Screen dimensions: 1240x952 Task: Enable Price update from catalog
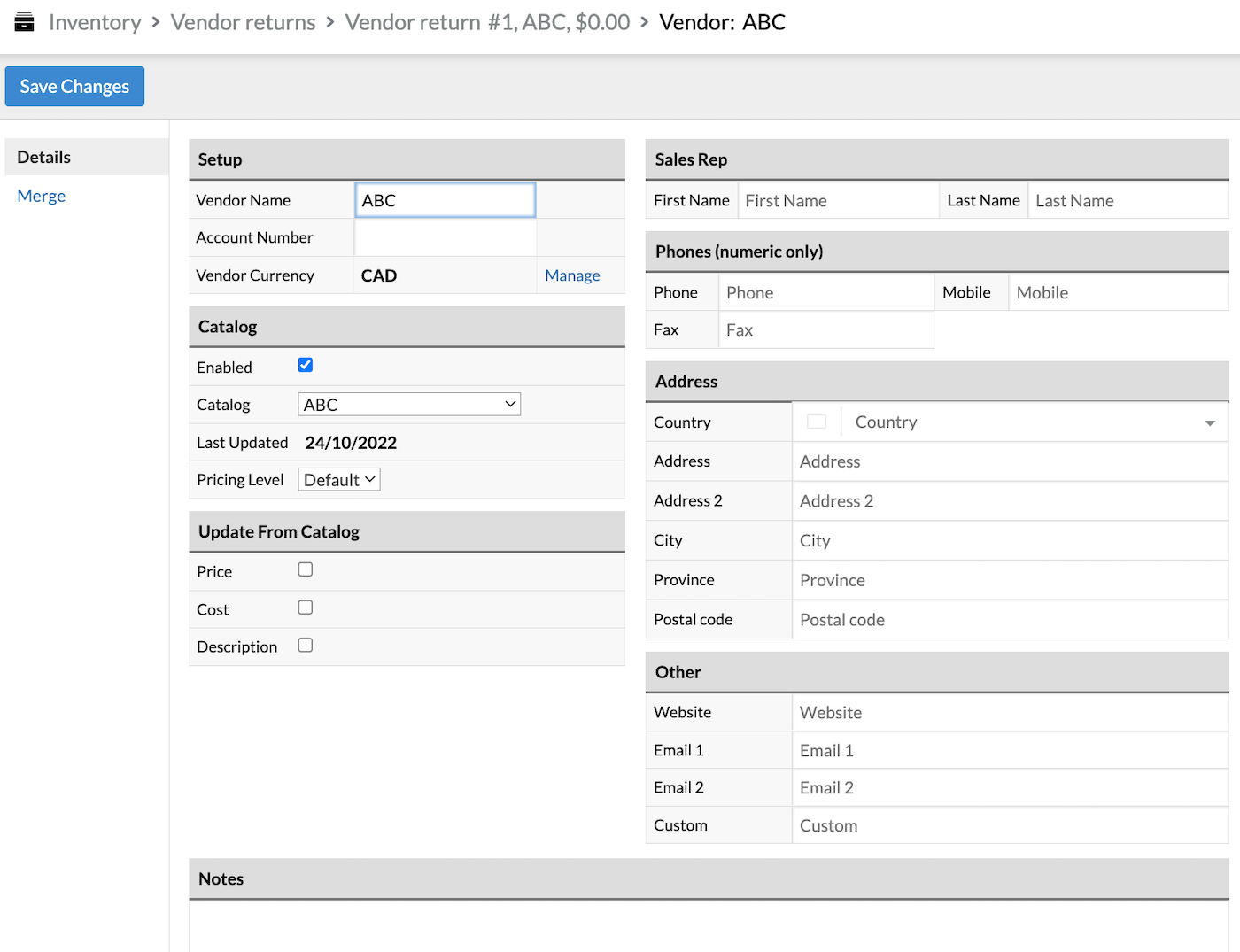pos(305,569)
